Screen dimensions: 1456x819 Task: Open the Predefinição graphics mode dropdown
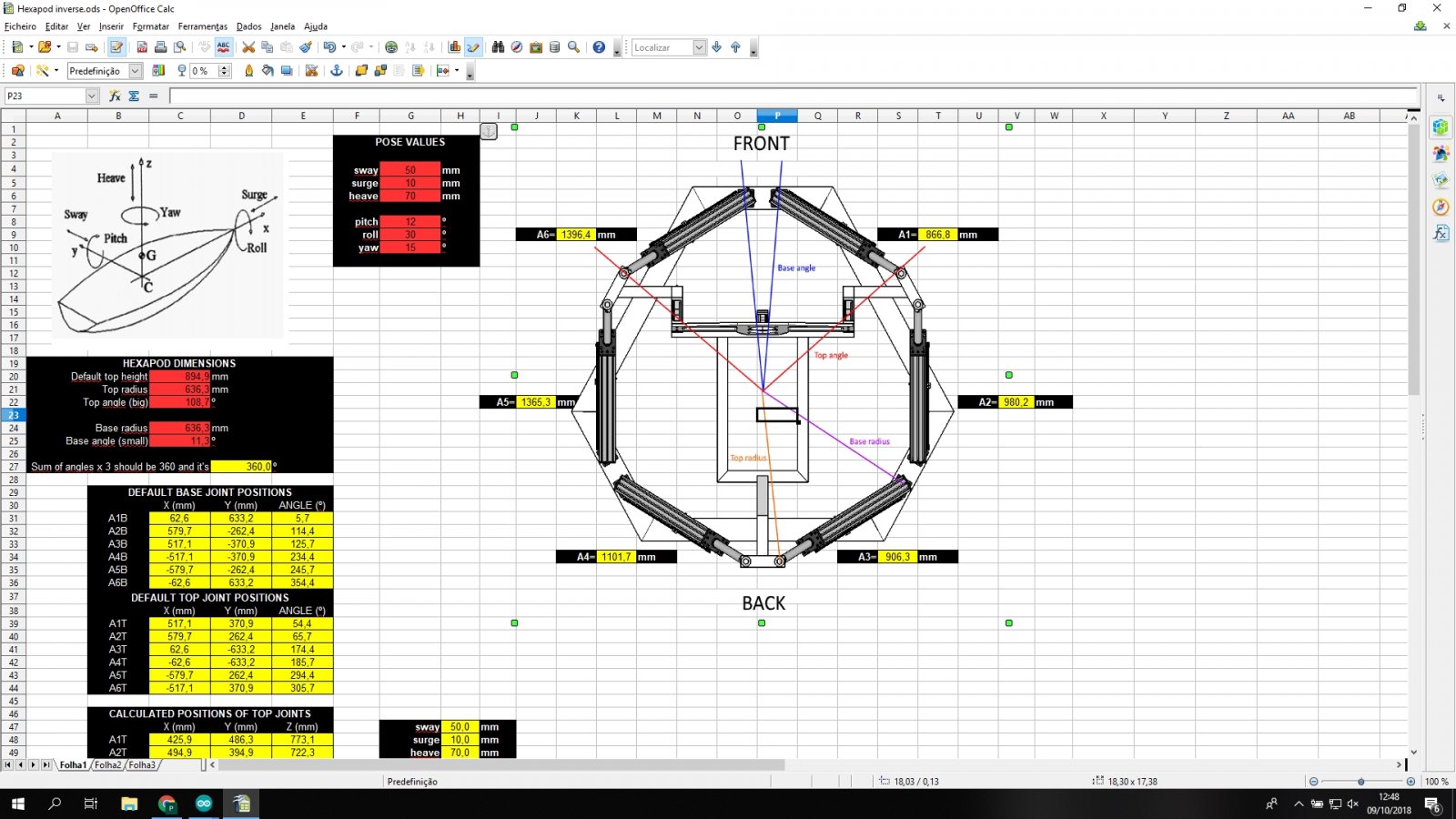click(x=136, y=71)
